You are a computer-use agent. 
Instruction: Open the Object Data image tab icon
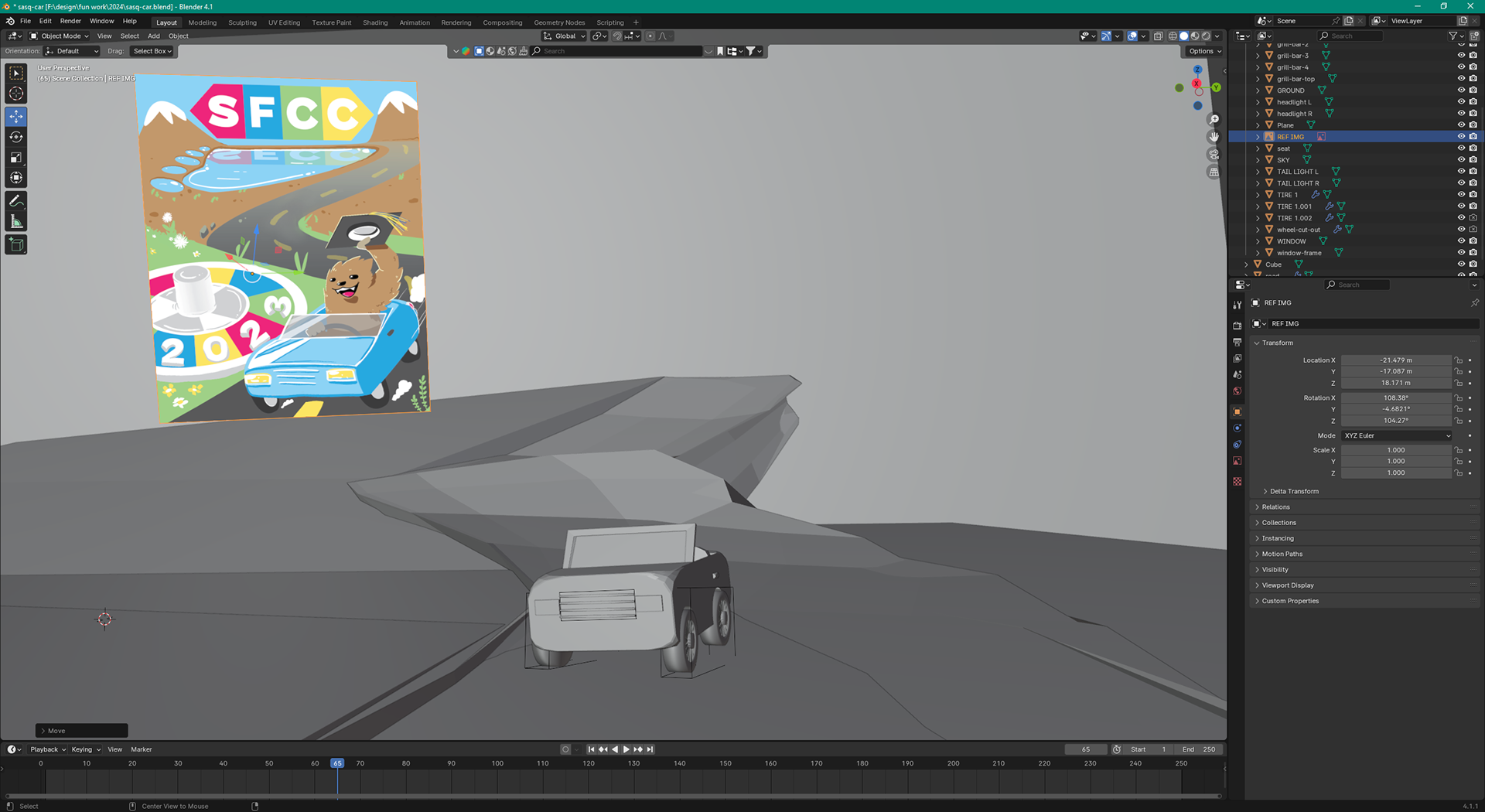(1237, 461)
